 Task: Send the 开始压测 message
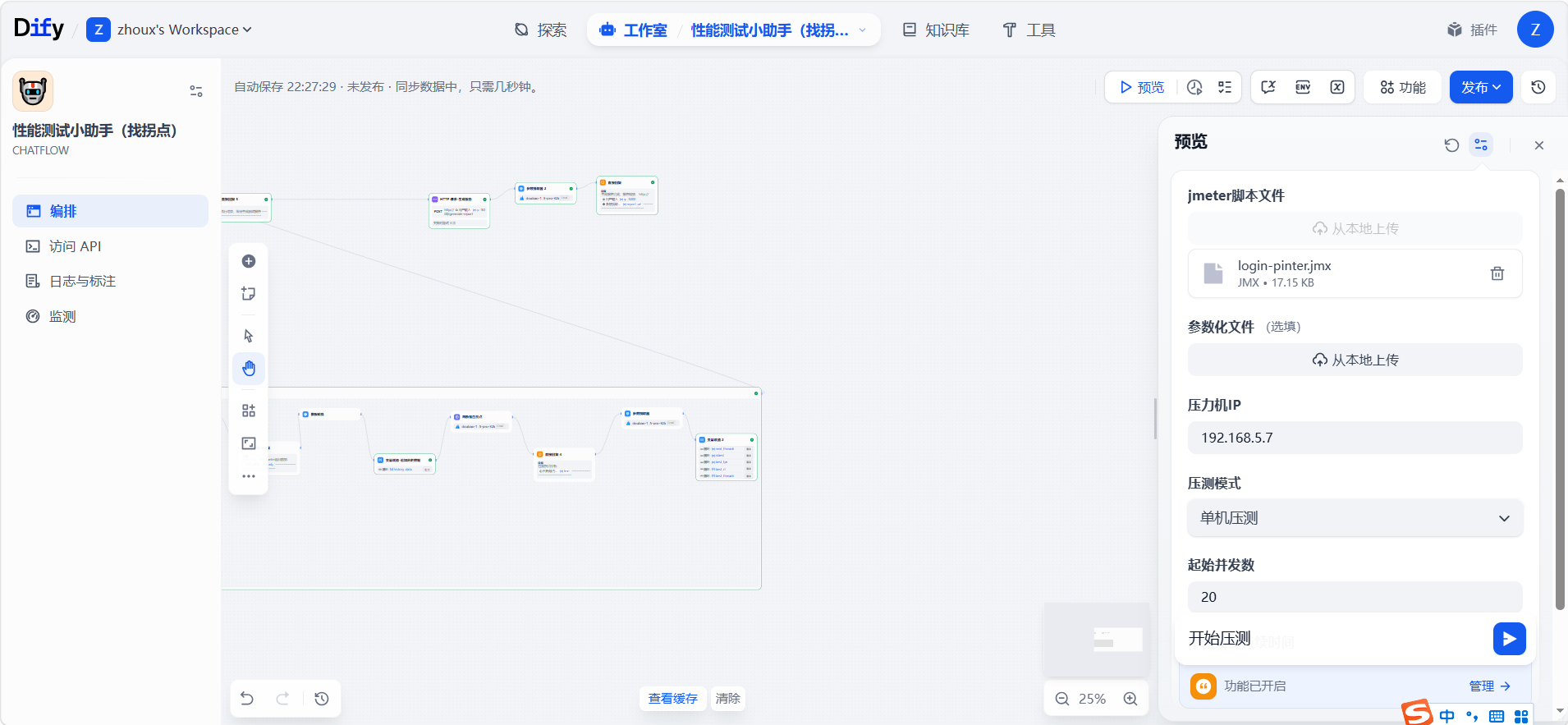click(x=1509, y=639)
